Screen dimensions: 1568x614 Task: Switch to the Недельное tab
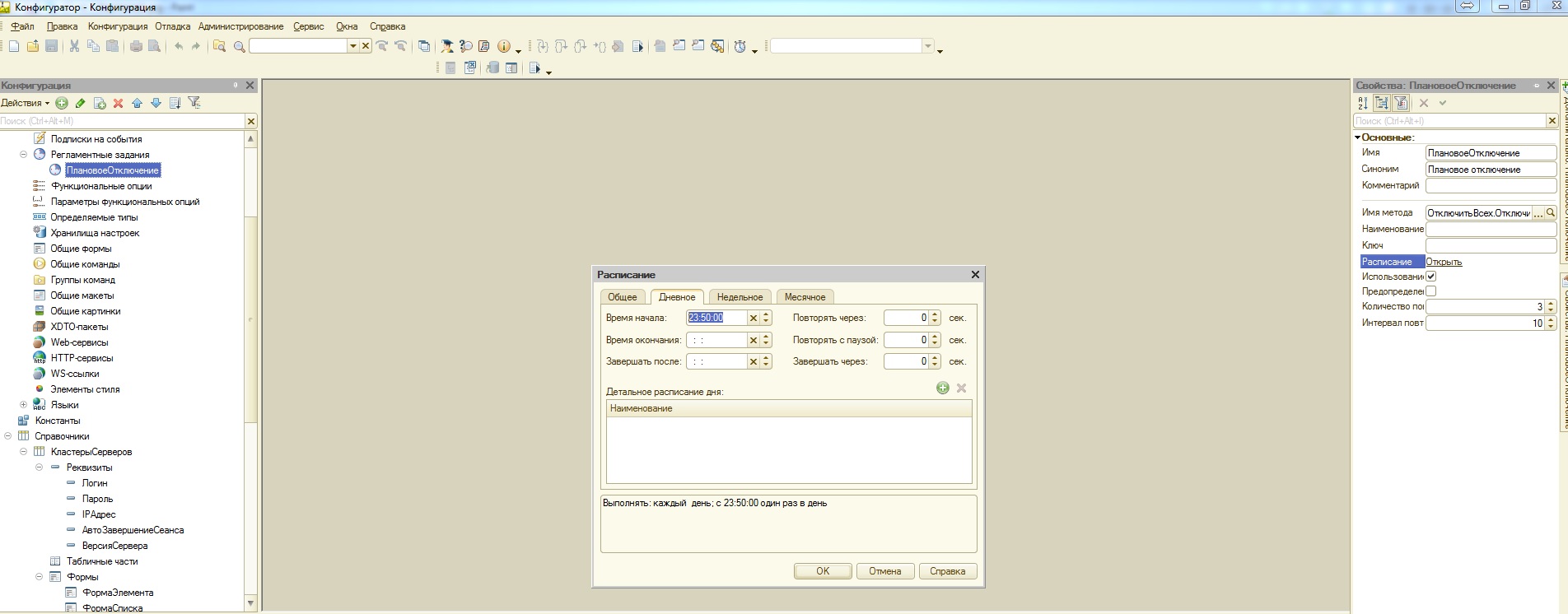tap(740, 297)
